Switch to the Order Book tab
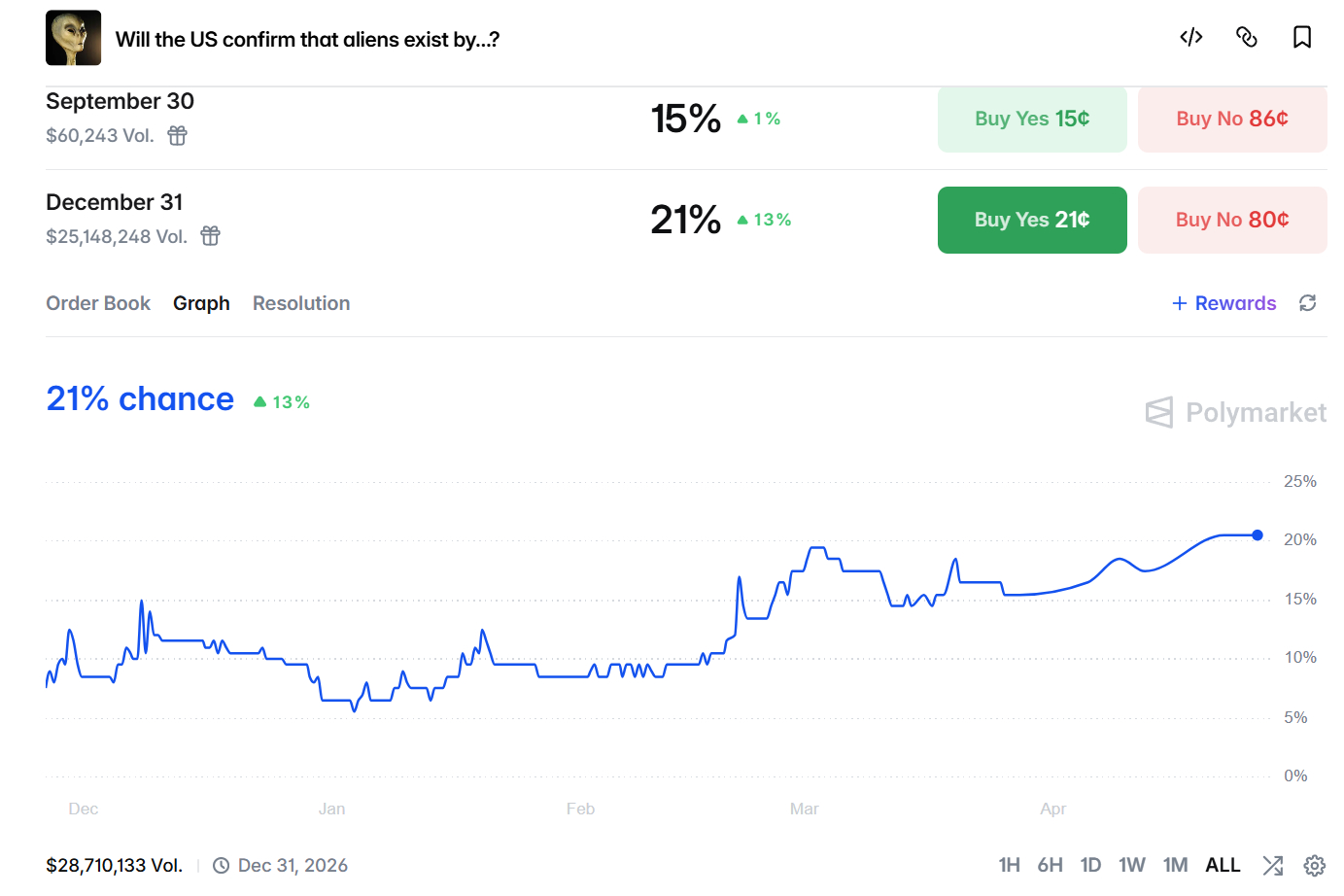 pos(98,303)
